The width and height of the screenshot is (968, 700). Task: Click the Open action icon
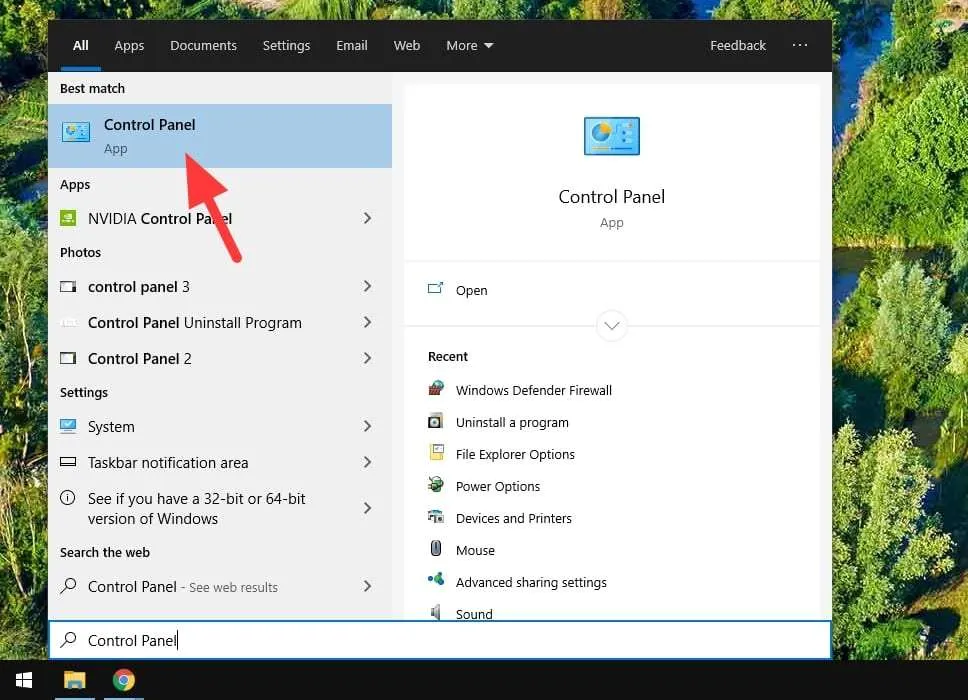pyautogui.click(x=435, y=289)
